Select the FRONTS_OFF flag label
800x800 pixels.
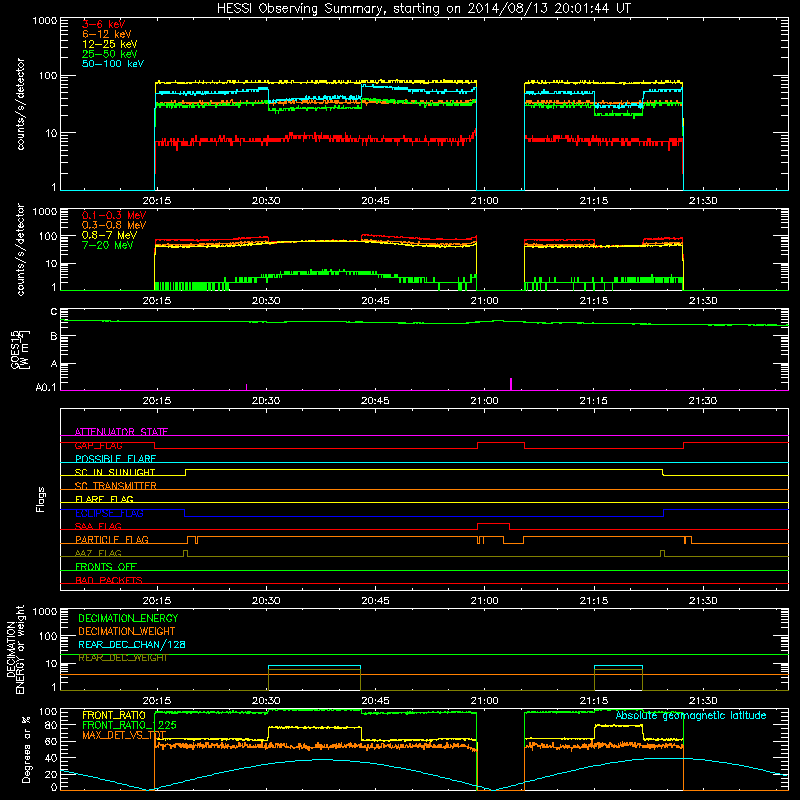pyautogui.click(x=106, y=566)
